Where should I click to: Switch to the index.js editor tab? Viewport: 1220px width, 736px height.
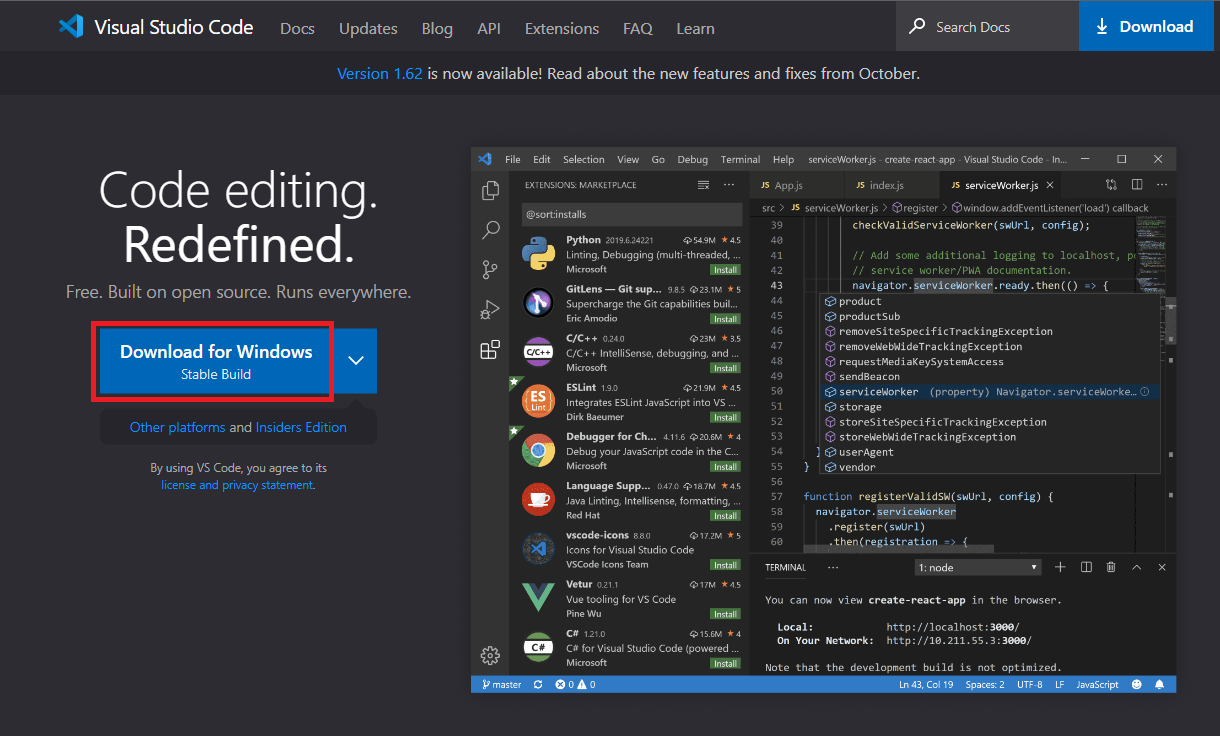(890, 184)
